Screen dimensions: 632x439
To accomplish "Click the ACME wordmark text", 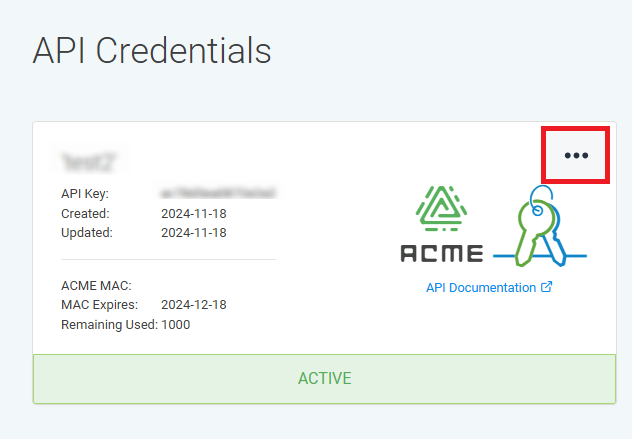I will [441, 253].
